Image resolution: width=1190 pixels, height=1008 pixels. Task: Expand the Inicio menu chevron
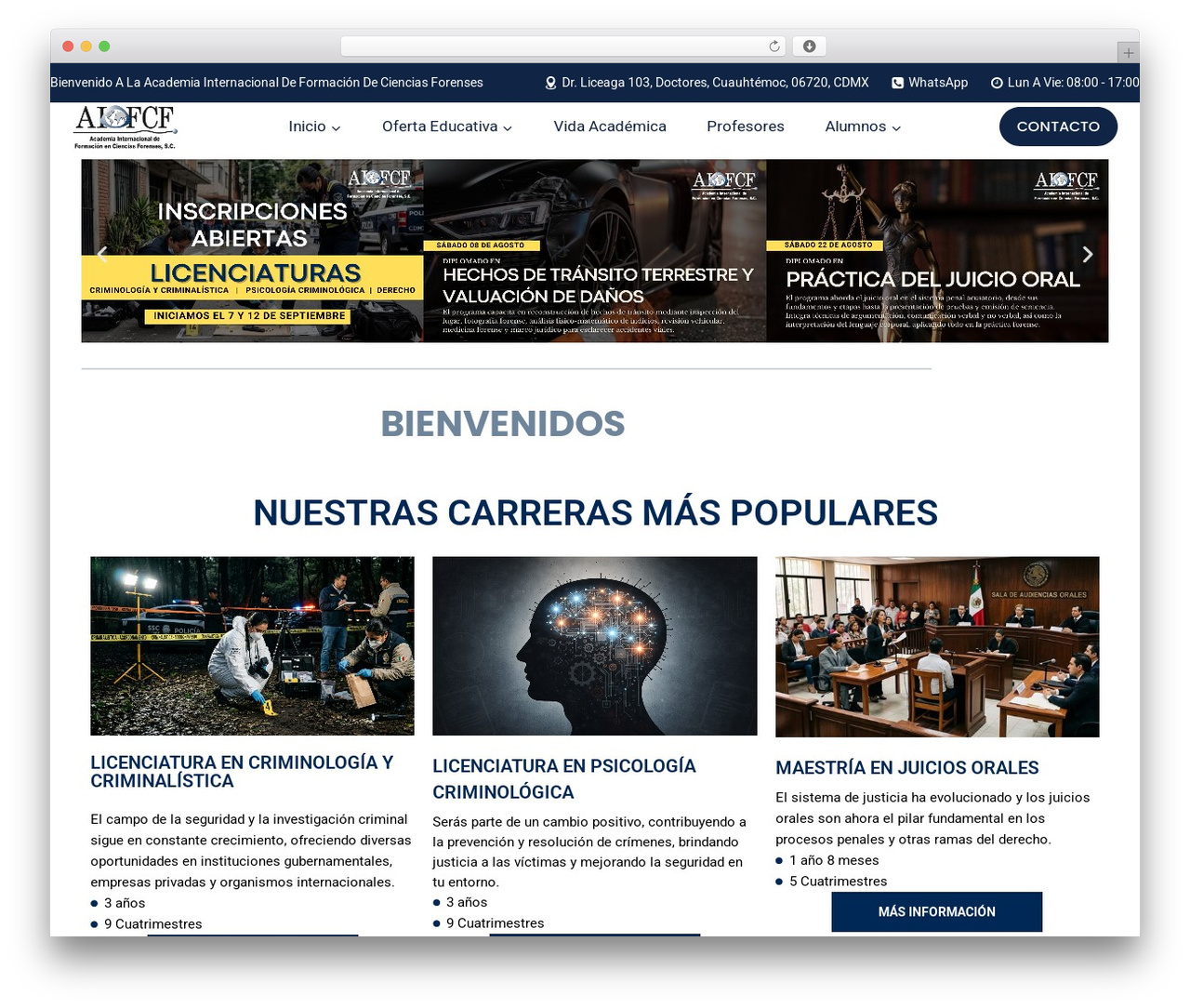coord(337,128)
